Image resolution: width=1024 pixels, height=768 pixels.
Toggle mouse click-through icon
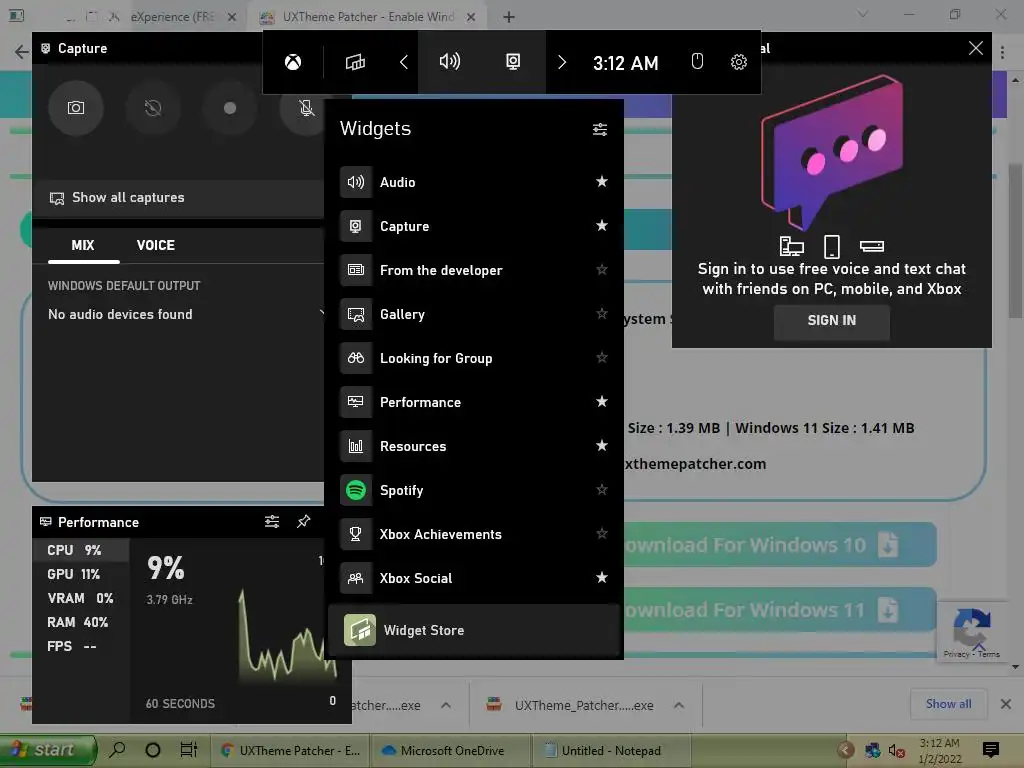click(x=697, y=61)
